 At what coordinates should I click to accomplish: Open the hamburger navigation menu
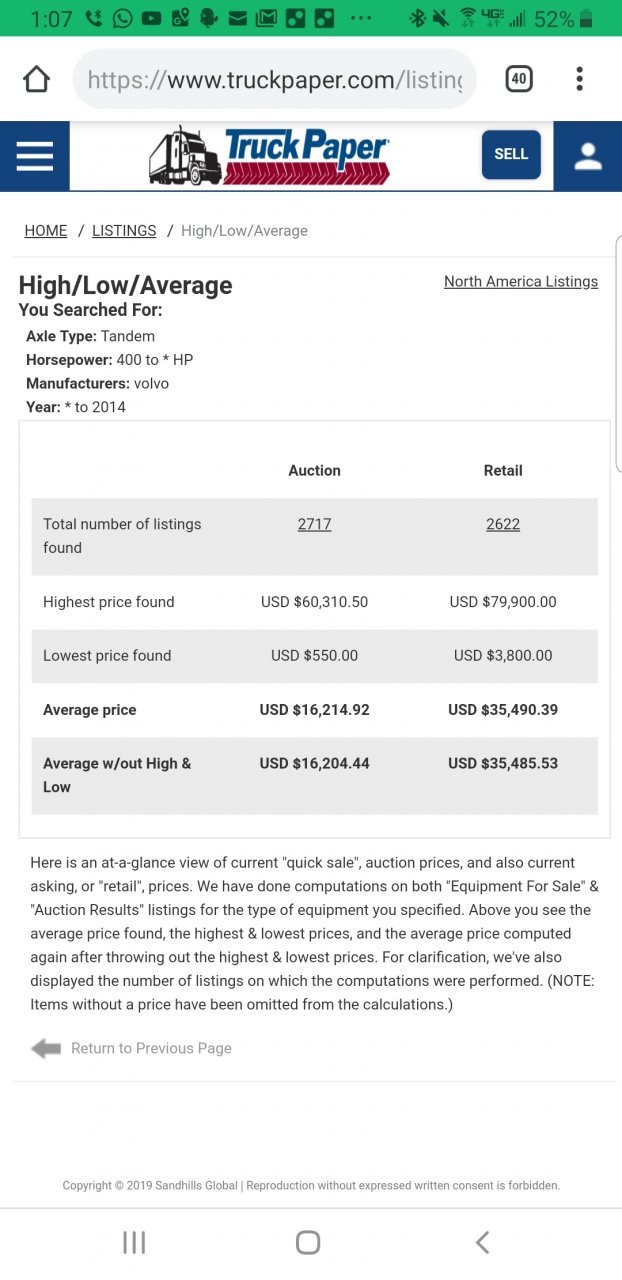click(35, 155)
